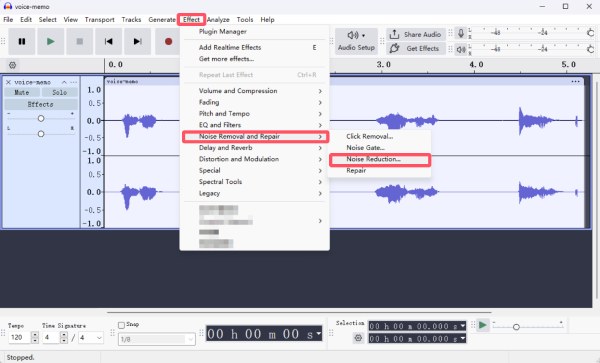Open the Select menu

(x=47, y=20)
